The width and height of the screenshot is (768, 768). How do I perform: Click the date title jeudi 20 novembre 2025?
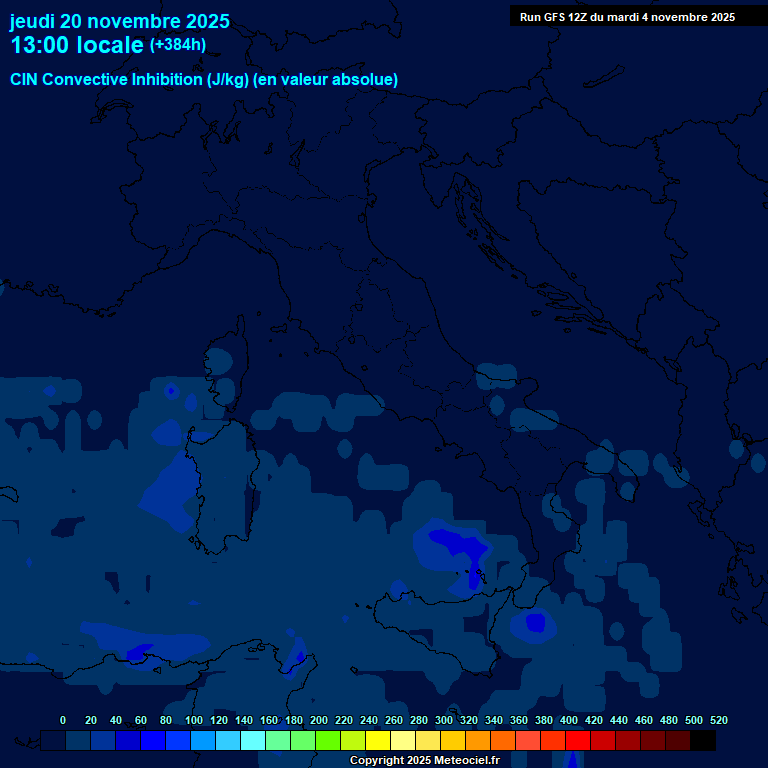(119, 21)
